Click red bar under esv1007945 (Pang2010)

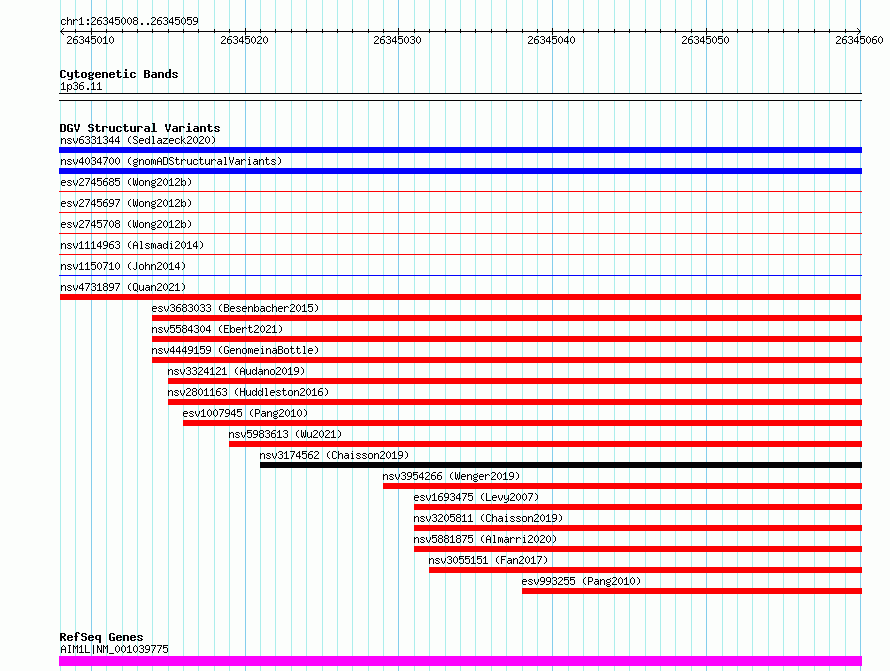[x=522, y=423]
